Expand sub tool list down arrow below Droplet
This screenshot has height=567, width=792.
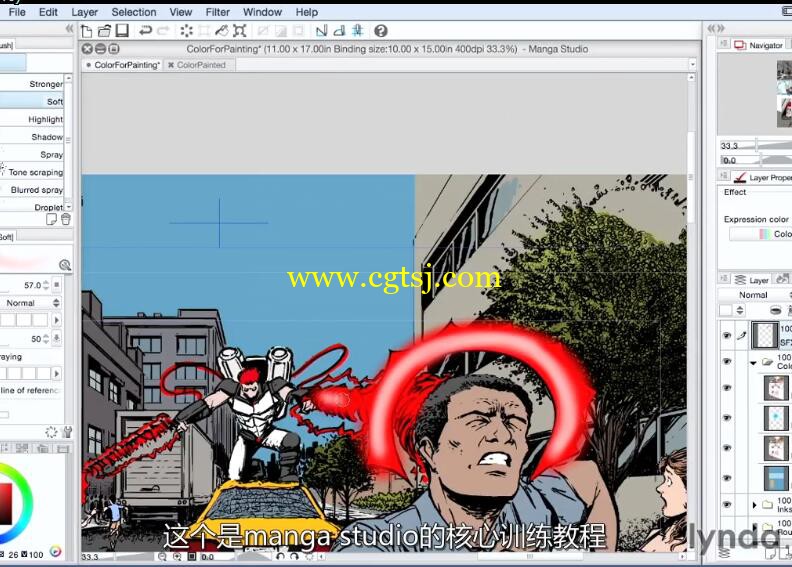click(x=69, y=207)
